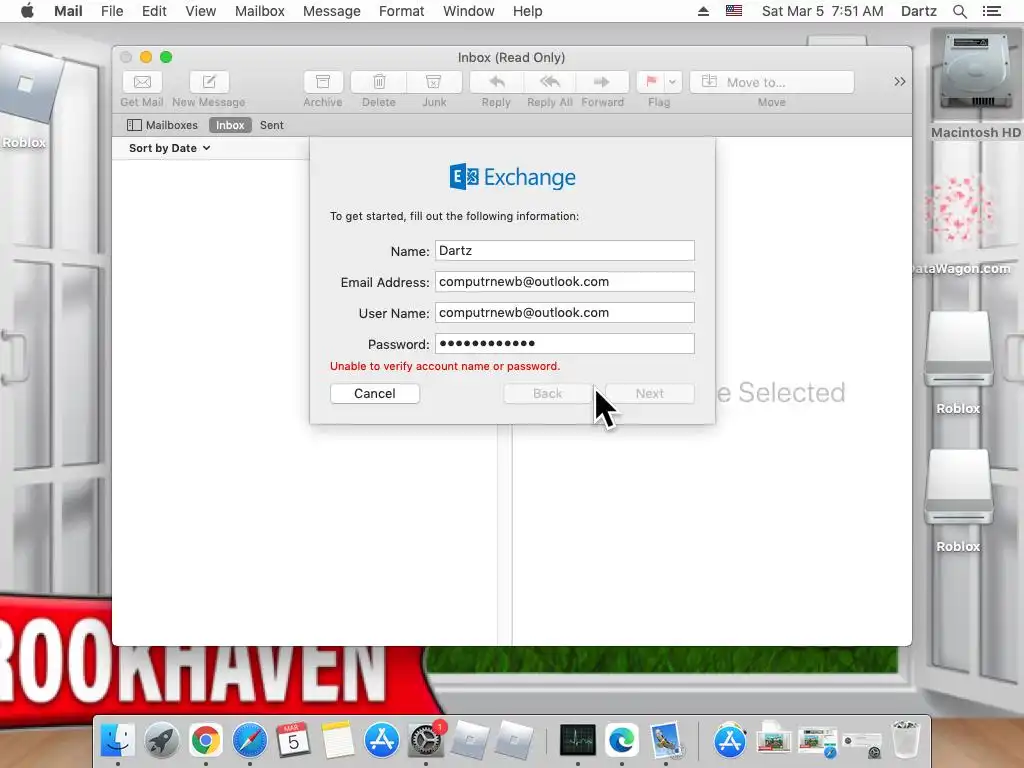The height and width of the screenshot is (768, 1024).
Task: Focus the Email Address input field
Action: pos(565,281)
